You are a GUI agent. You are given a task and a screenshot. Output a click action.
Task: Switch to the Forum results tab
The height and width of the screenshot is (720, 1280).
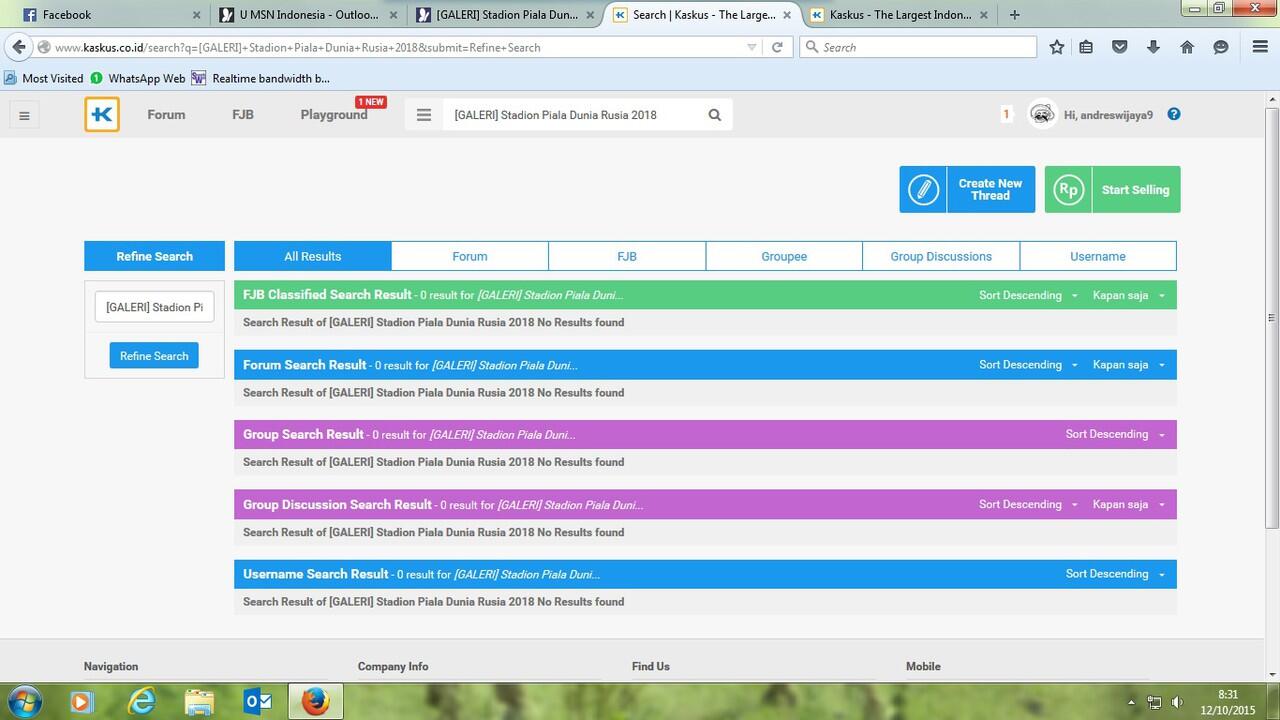[x=470, y=256]
